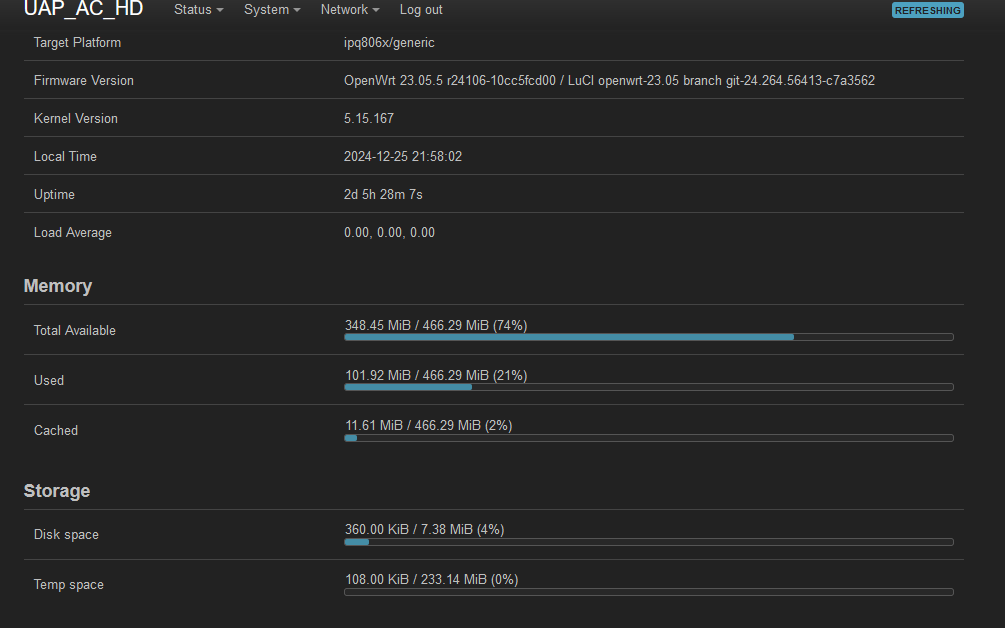Click the Uptime value 2d 5h 28m
The width and height of the screenshot is (1005, 628).
pyautogui.click(x=383, y=194)
